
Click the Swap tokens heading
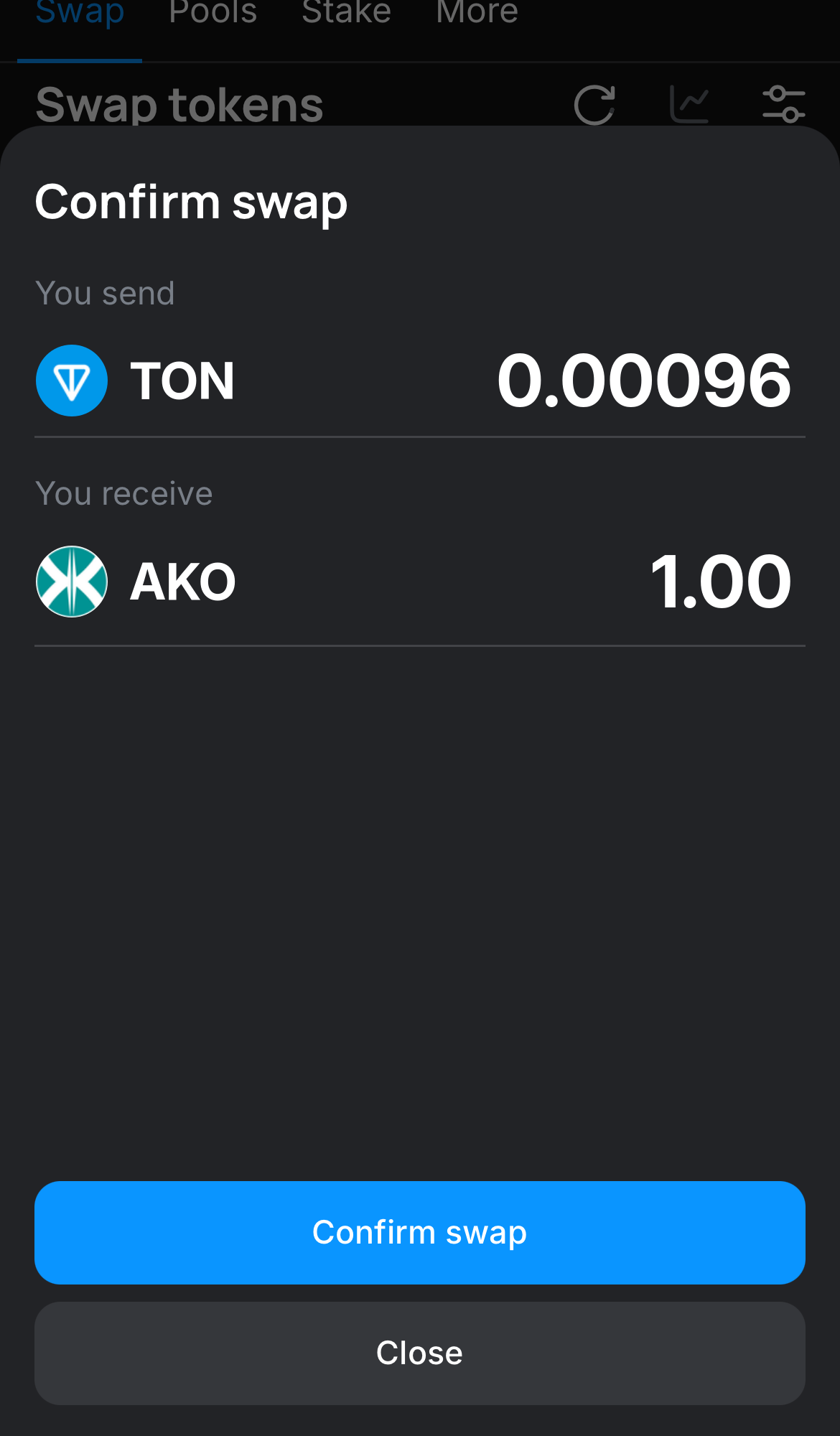tap(179, 105)
